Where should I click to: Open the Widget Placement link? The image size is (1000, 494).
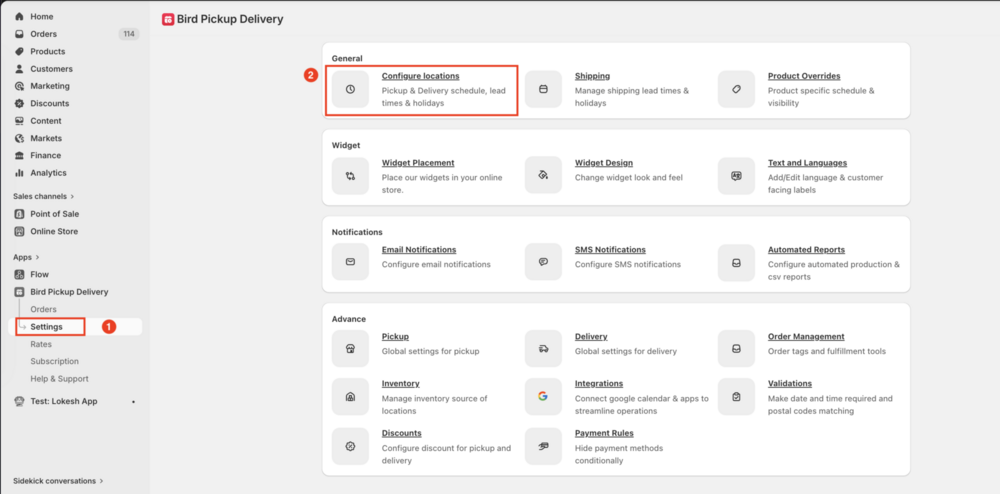click(418, 163)
